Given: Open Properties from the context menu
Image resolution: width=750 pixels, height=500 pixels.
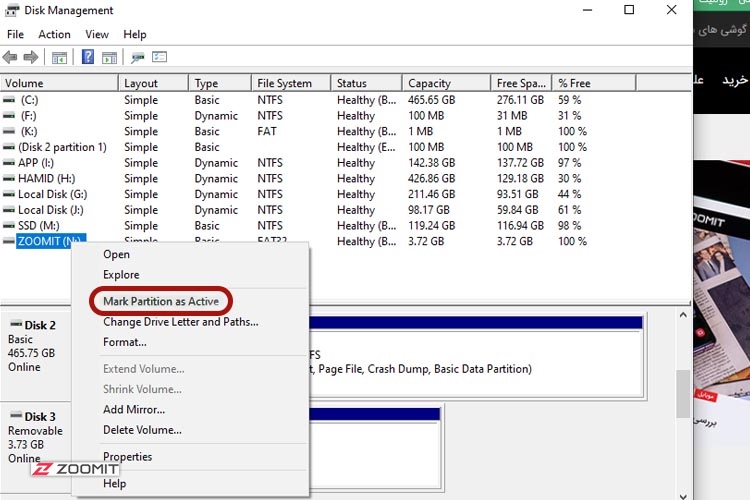Looking at the screenshot, I should 127,457.
